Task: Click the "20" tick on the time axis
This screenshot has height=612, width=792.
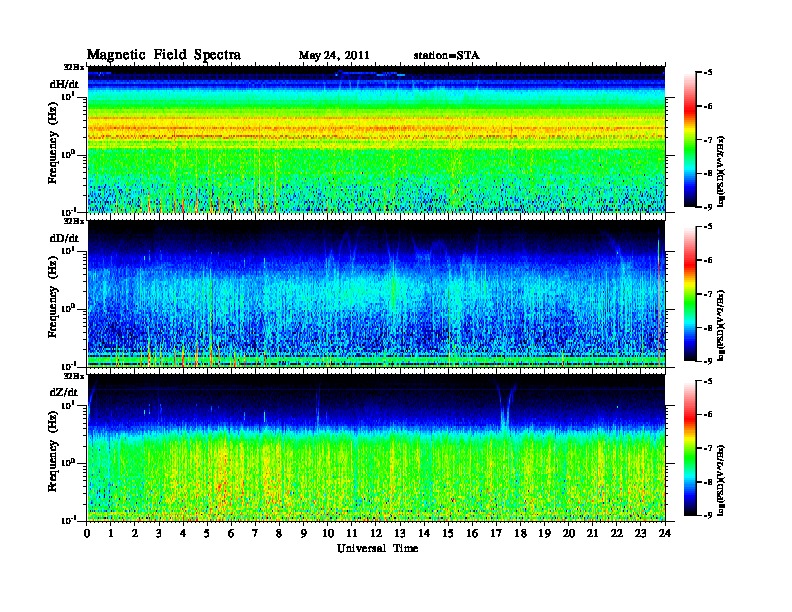Action: coord(569,534)
